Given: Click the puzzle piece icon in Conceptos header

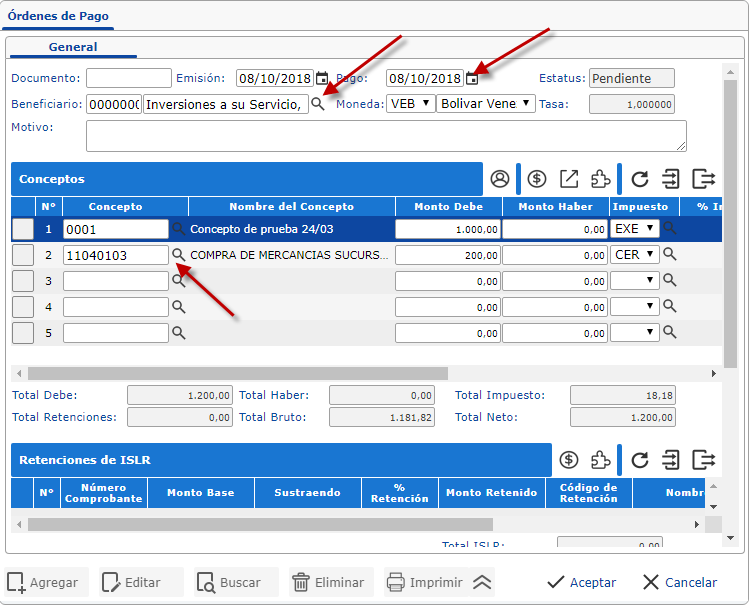Looking at the screenshot, I should click(600, 179).
